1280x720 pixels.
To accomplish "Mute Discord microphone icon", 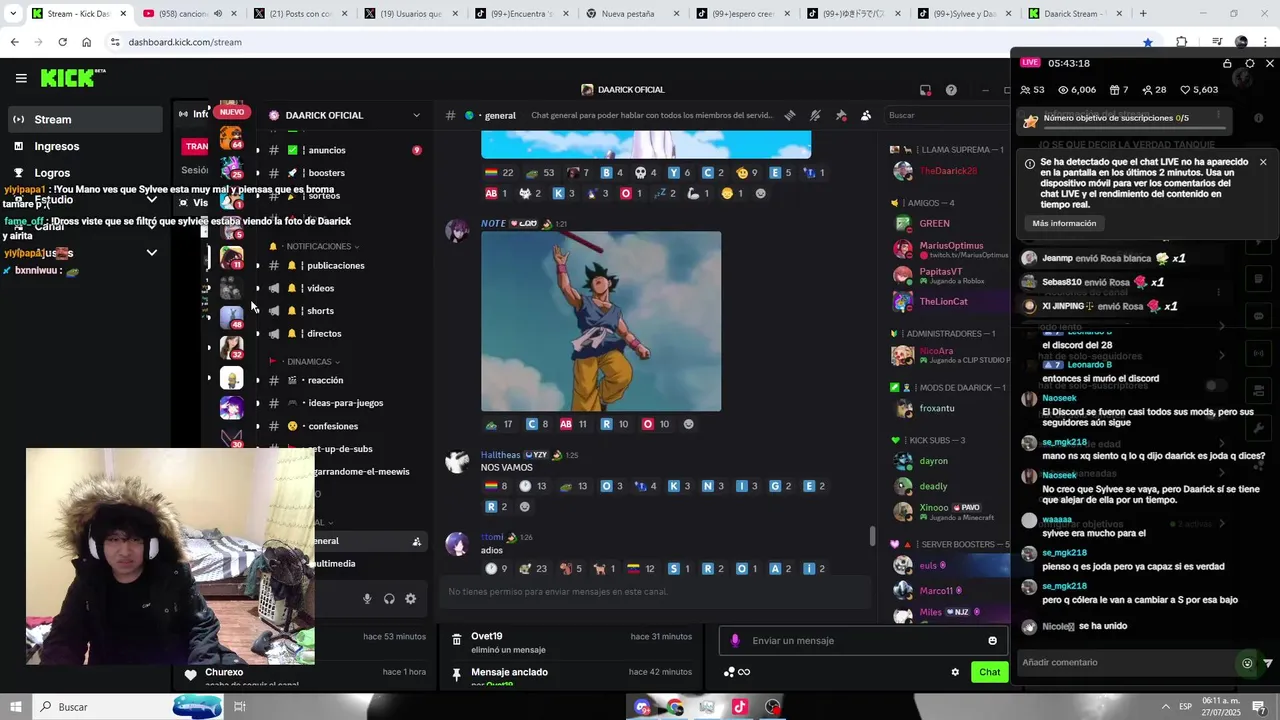I will [x=367, y=599].
